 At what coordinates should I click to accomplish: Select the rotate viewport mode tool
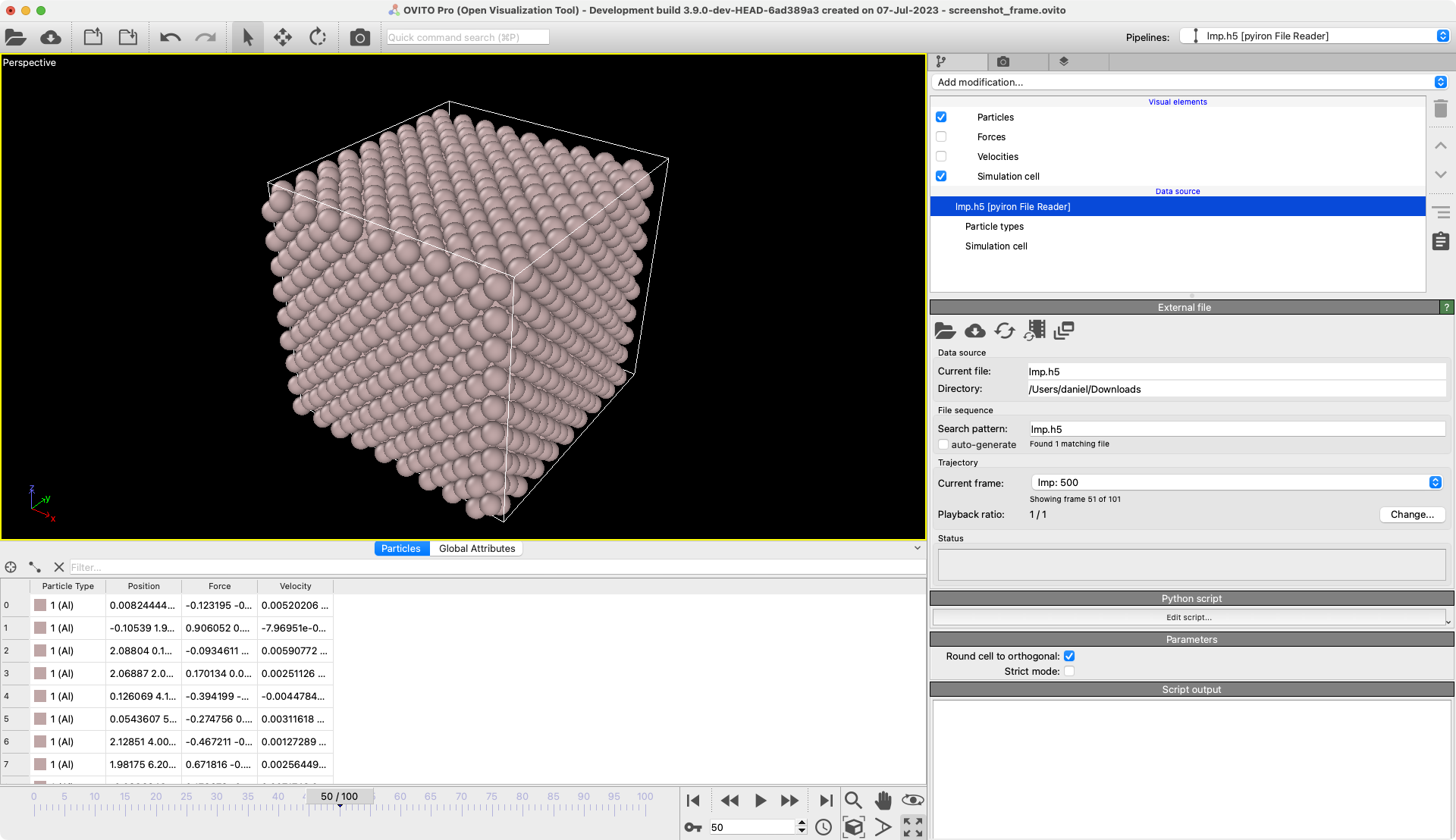[318, 37]
